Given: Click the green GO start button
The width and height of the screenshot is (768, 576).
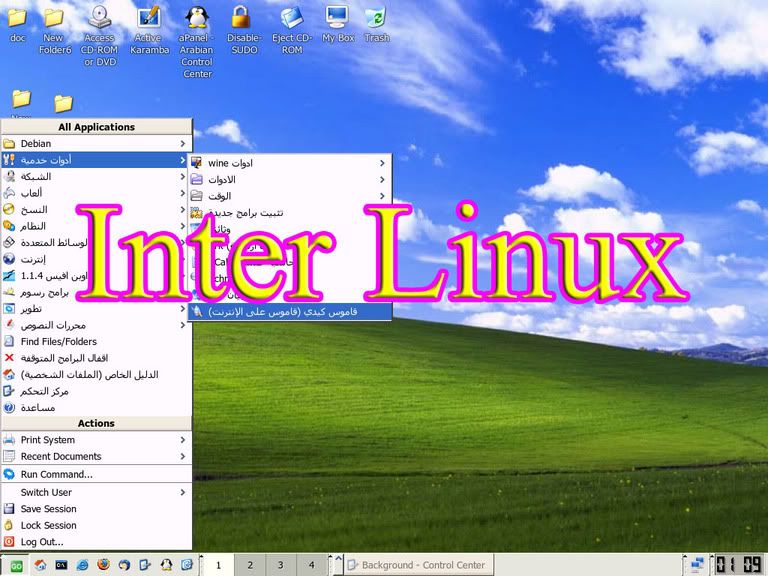Looking at the screenshot, I should pyautogui.click(x=16, y=566).
